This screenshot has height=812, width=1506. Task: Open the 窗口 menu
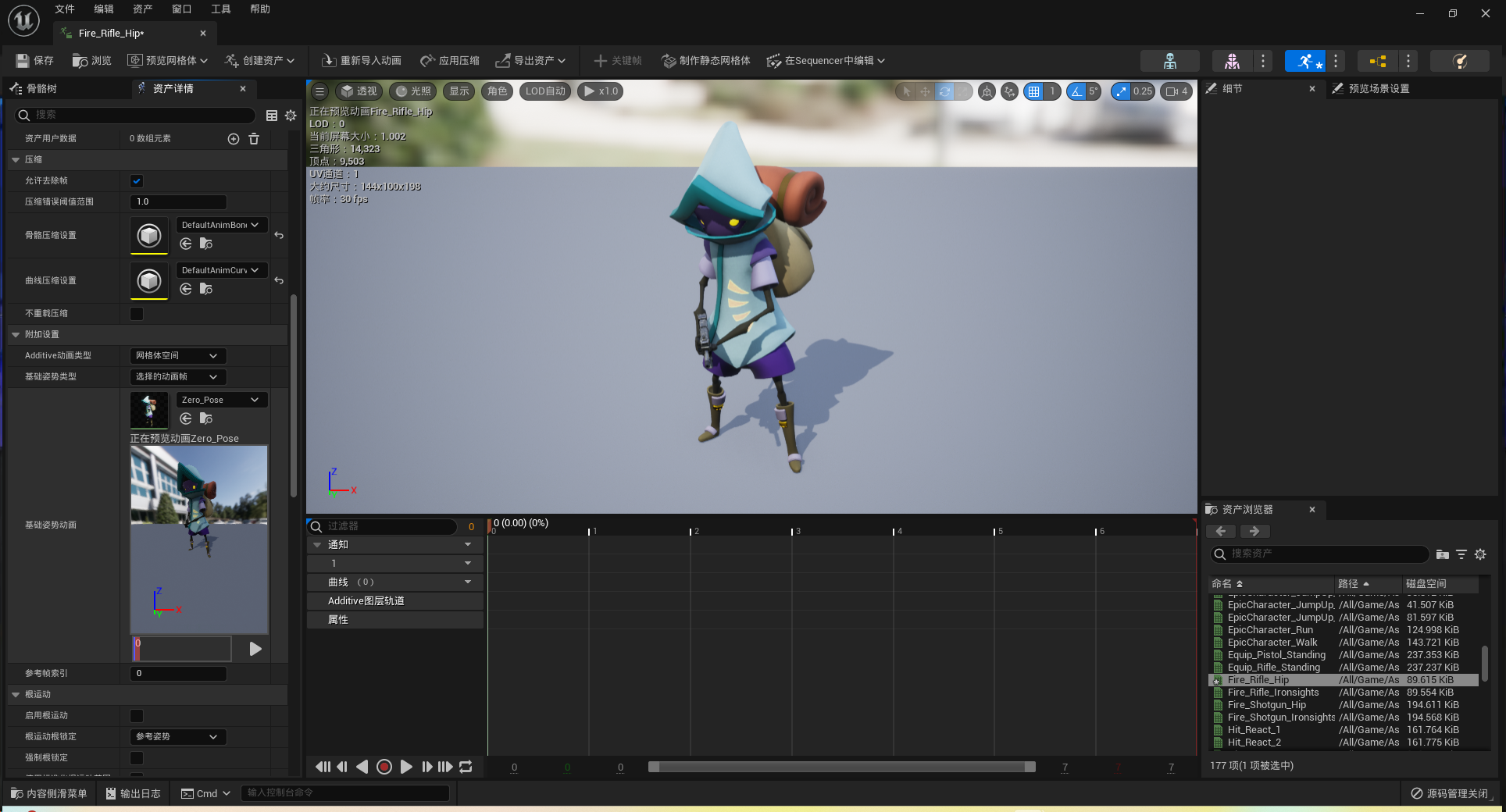182,9
